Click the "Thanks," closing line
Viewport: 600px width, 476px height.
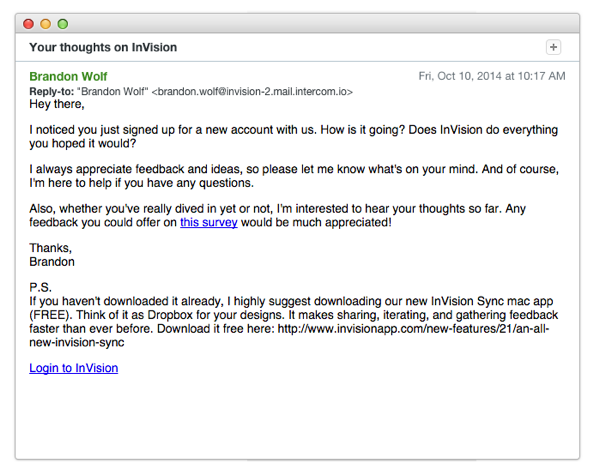coord(51,248)
